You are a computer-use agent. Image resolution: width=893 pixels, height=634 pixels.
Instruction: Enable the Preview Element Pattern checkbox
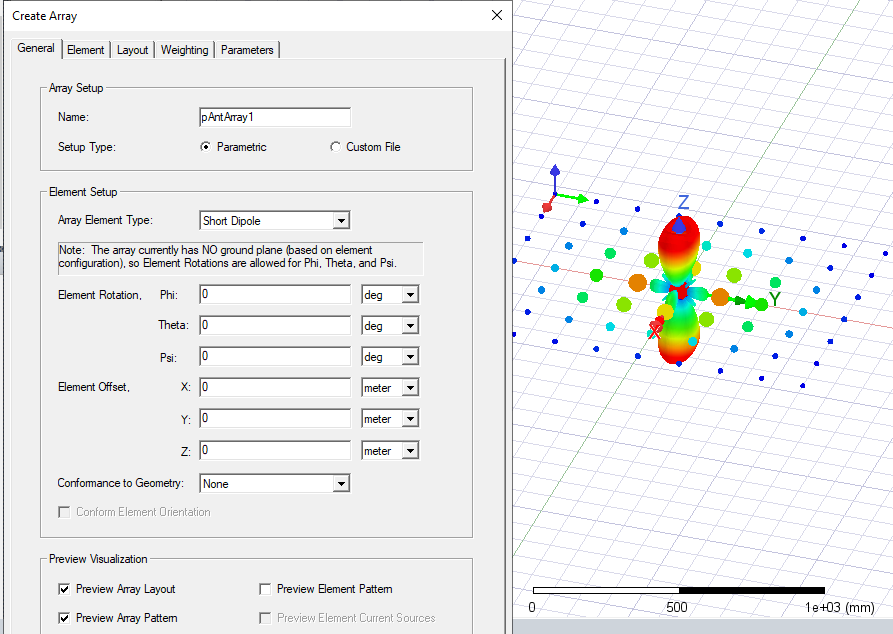point(265,589)
